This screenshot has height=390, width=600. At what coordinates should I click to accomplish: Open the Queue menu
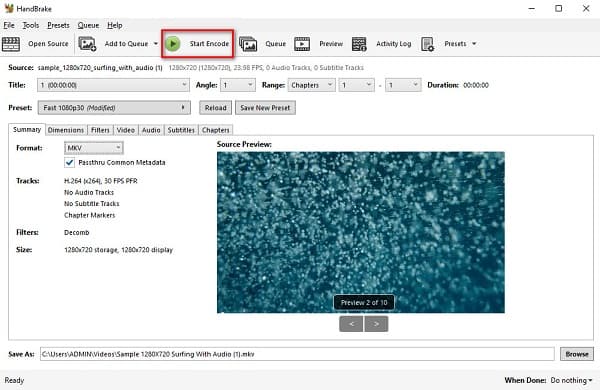(88, 25)
